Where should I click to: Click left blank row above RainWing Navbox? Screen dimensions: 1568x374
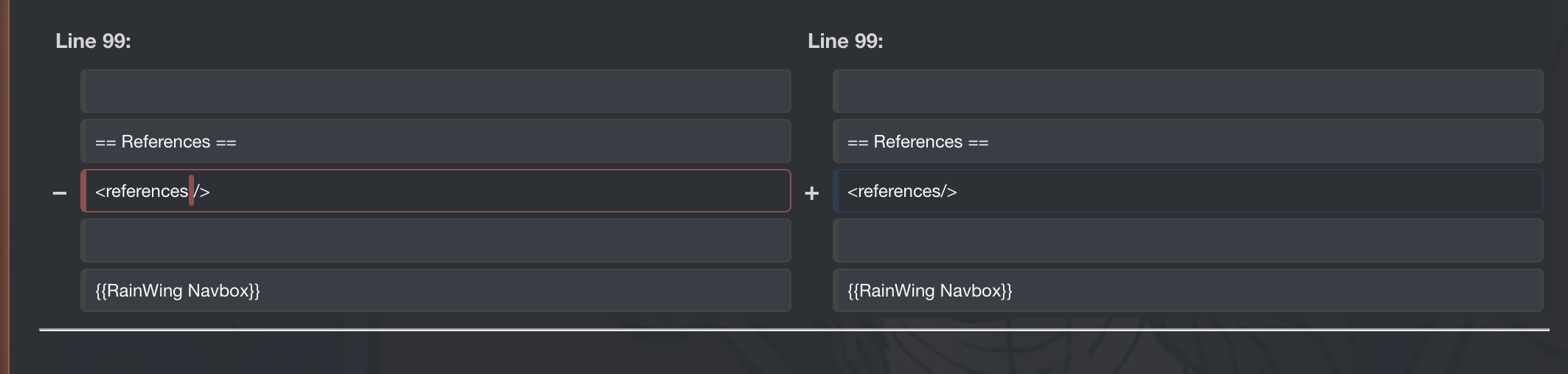click(x=435, y=240)
